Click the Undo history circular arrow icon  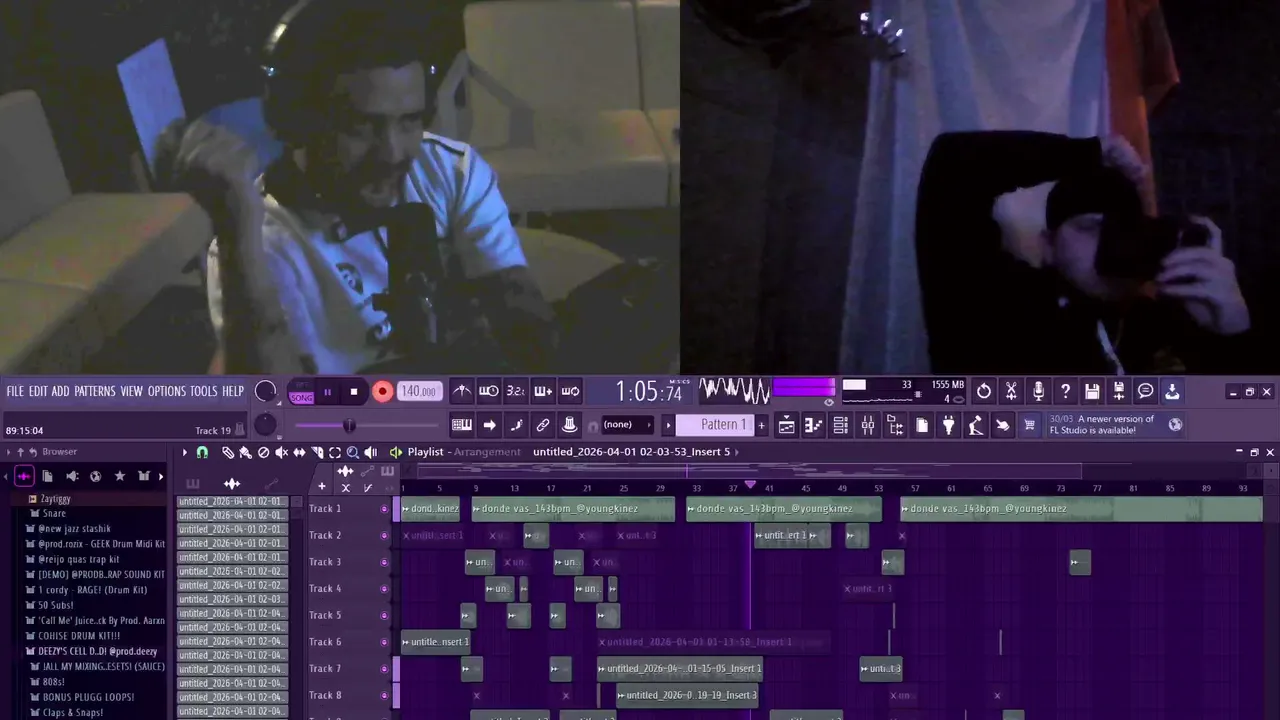(x=984, y=391)
